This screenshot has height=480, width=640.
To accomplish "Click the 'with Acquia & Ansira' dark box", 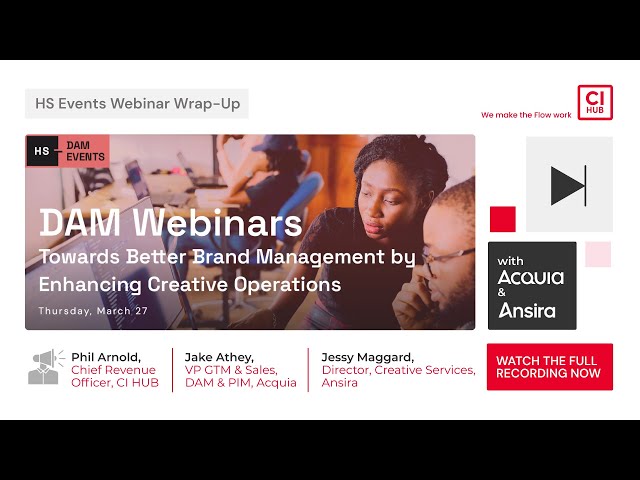I will (x=532, y=285).
